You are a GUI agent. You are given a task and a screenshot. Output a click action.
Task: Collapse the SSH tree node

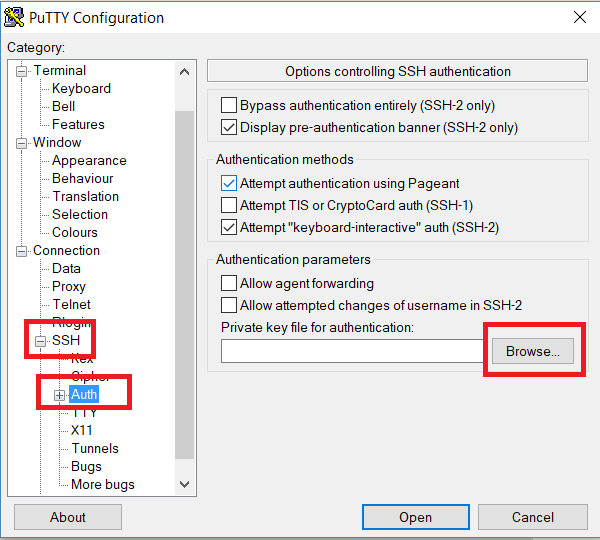(x=41, y=341)
